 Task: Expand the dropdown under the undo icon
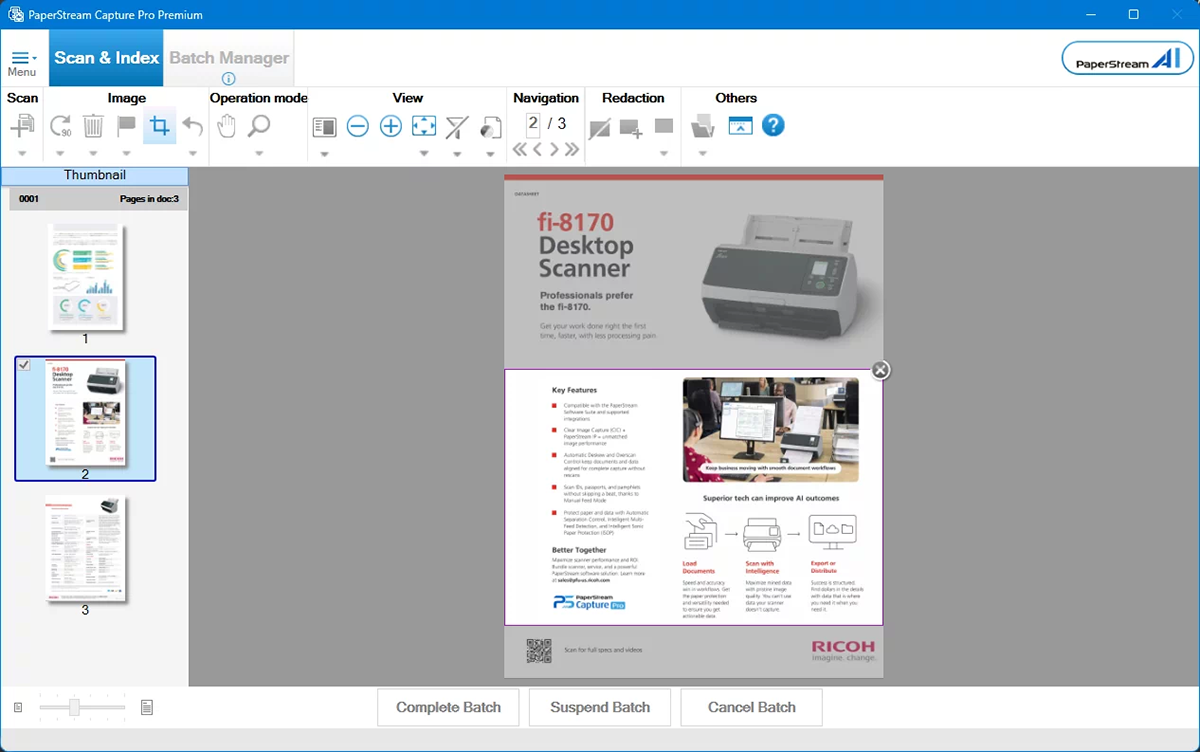click(193, 154)
